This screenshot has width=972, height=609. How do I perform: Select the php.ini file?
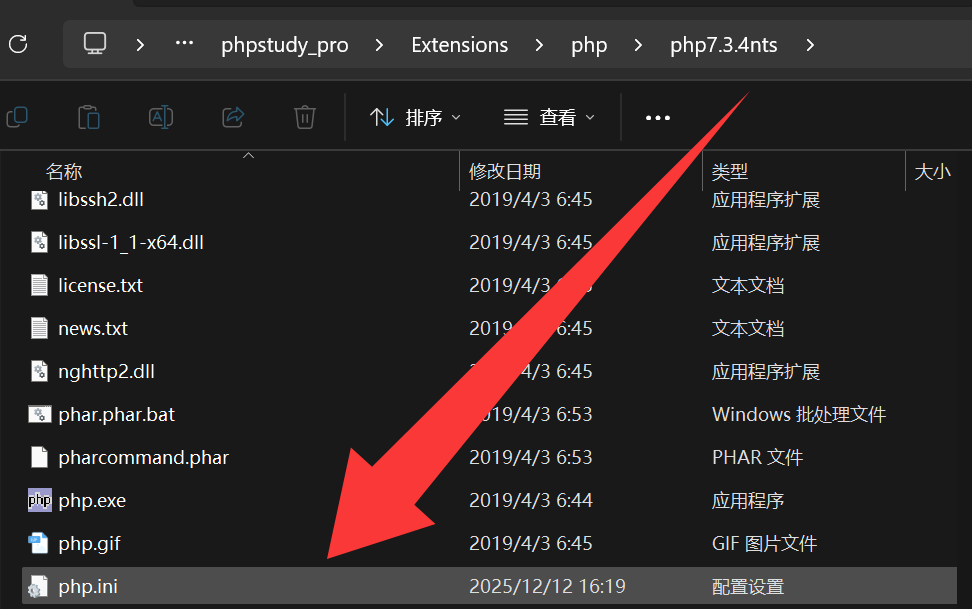(489, 586)
